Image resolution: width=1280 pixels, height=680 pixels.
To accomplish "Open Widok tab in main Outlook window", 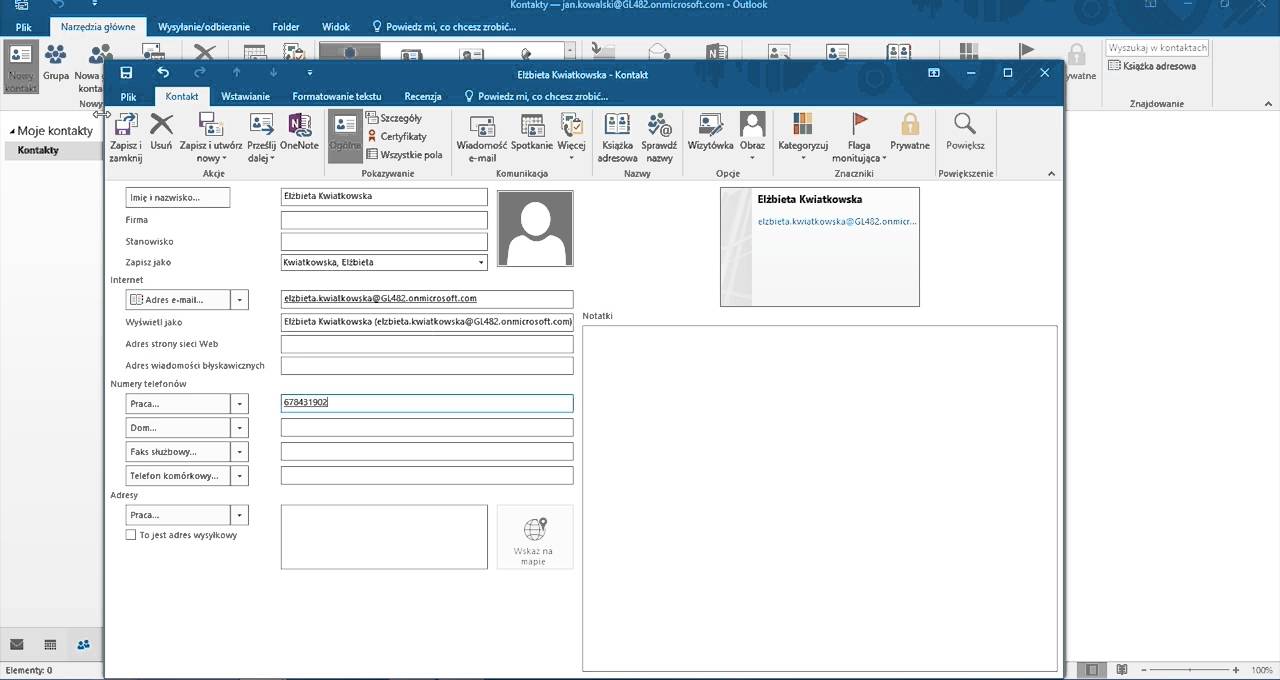I will pos(336,27).
